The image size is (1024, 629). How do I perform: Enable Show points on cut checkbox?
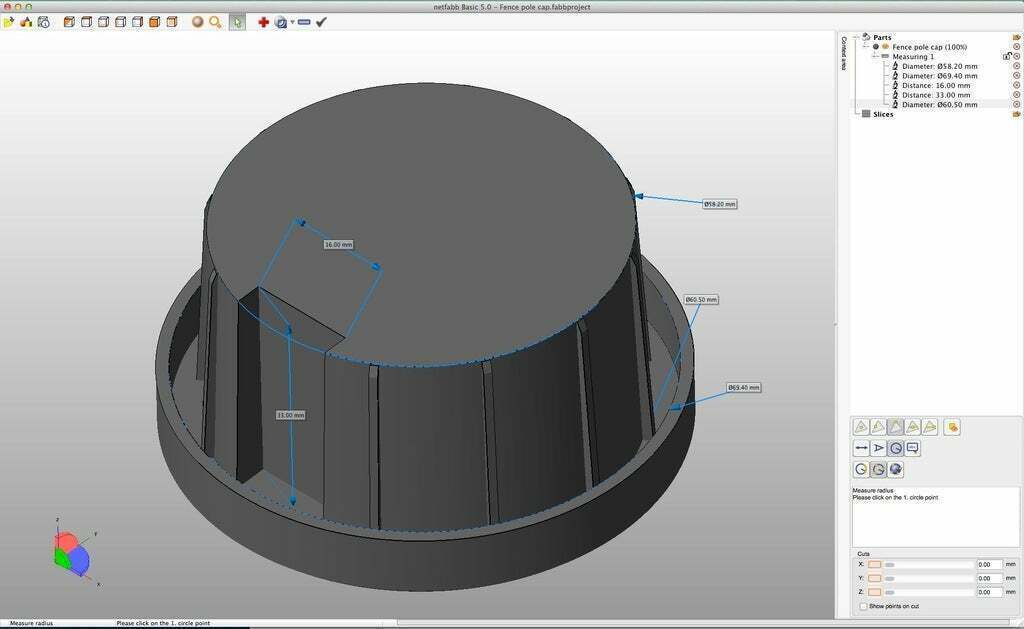[x=864, y=606]
